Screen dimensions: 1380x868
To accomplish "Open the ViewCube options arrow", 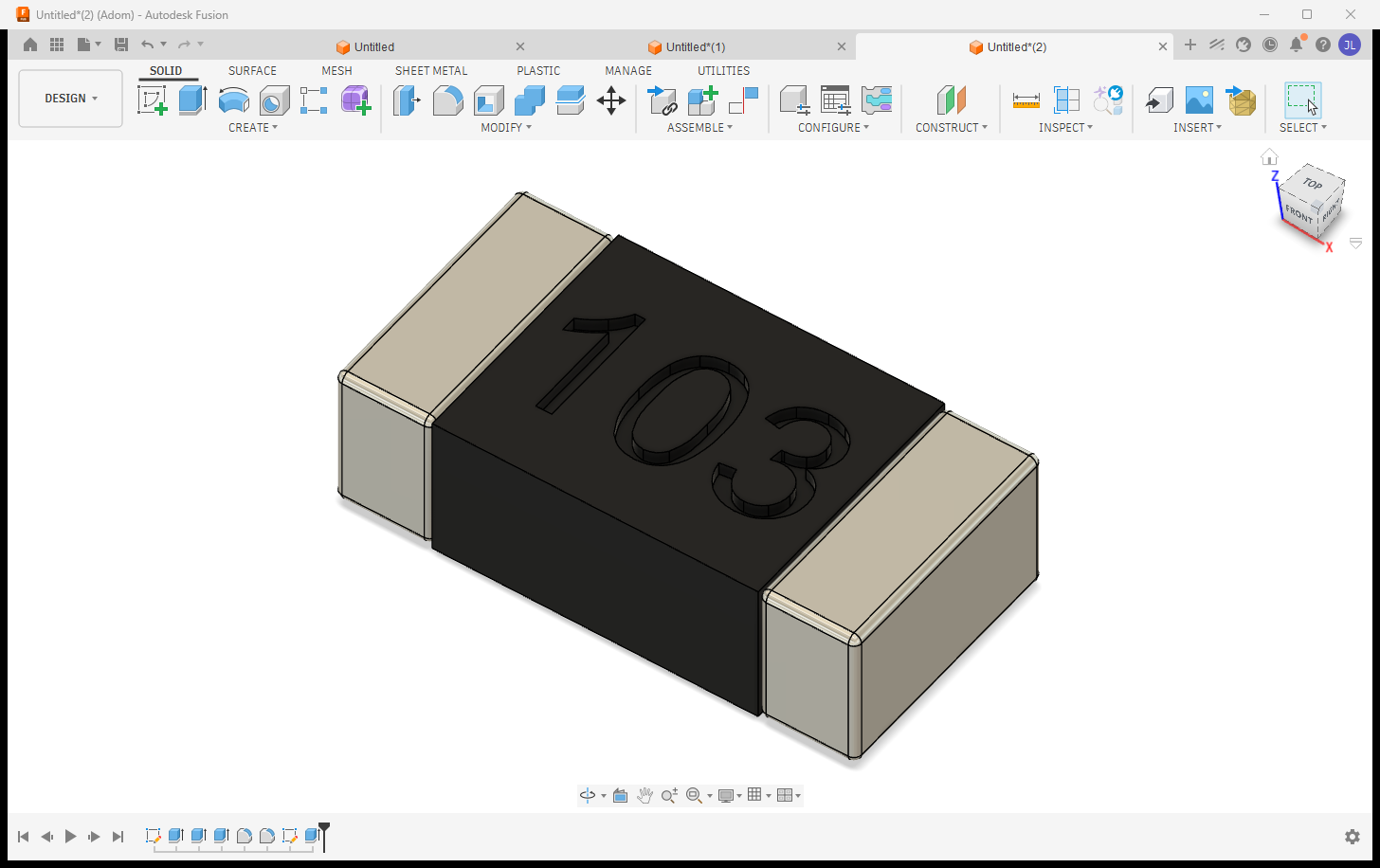I will [1355, 244].
